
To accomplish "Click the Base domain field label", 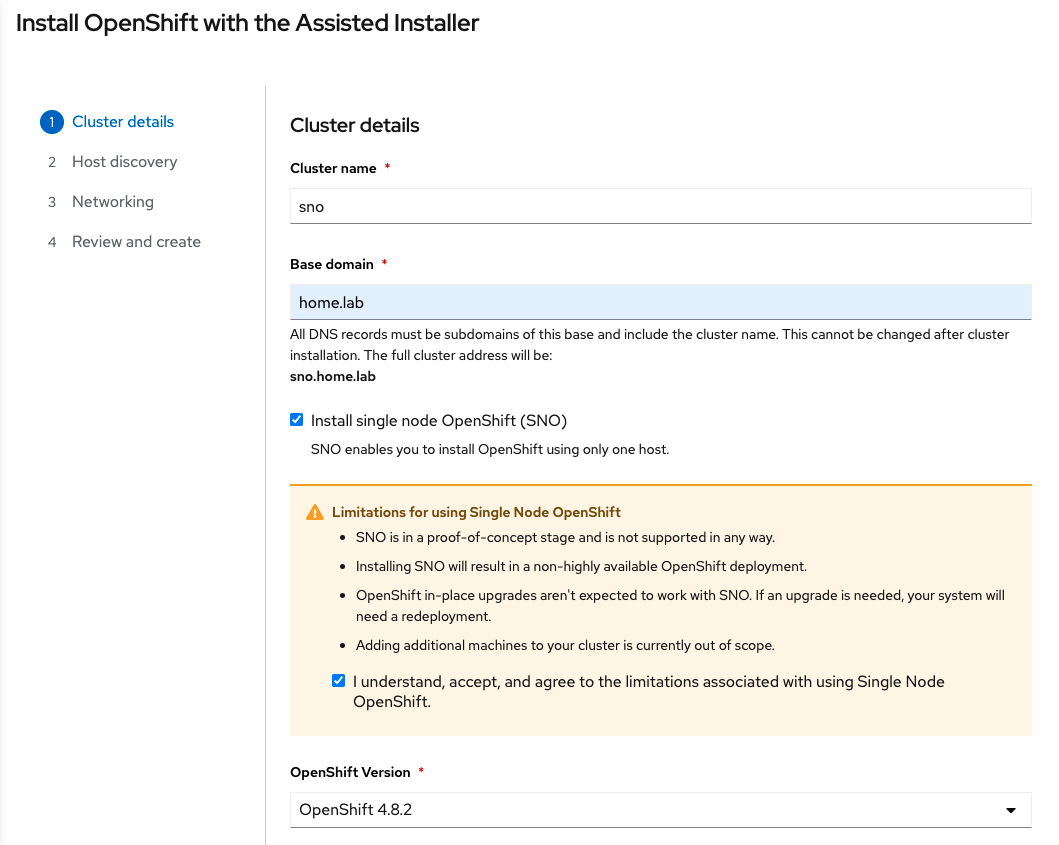I will [x=332, y=265].
